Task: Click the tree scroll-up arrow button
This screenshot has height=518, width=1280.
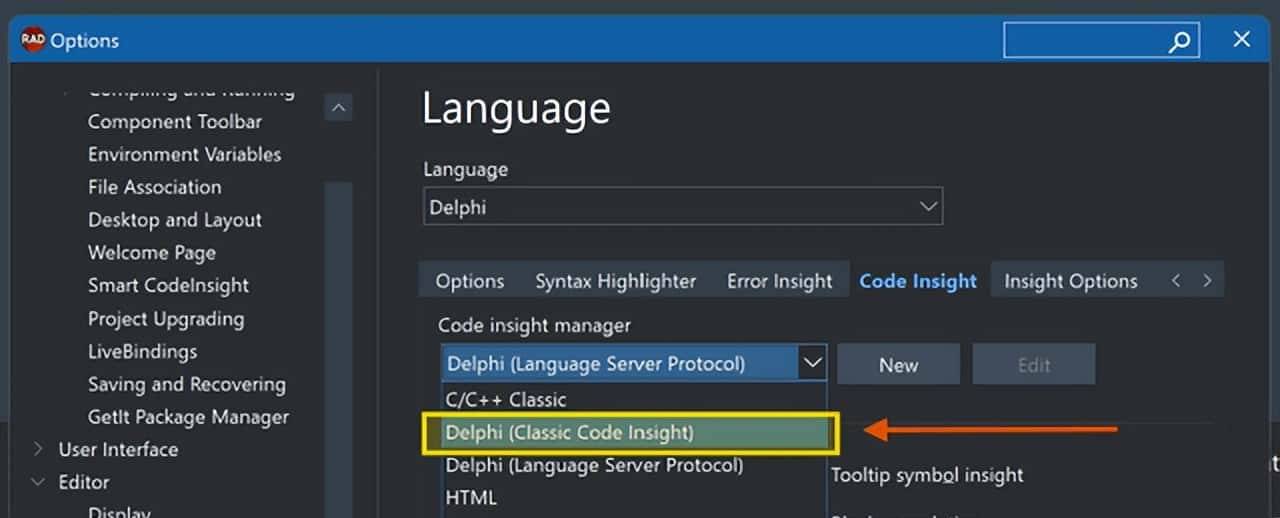Action: coord(339,107)
